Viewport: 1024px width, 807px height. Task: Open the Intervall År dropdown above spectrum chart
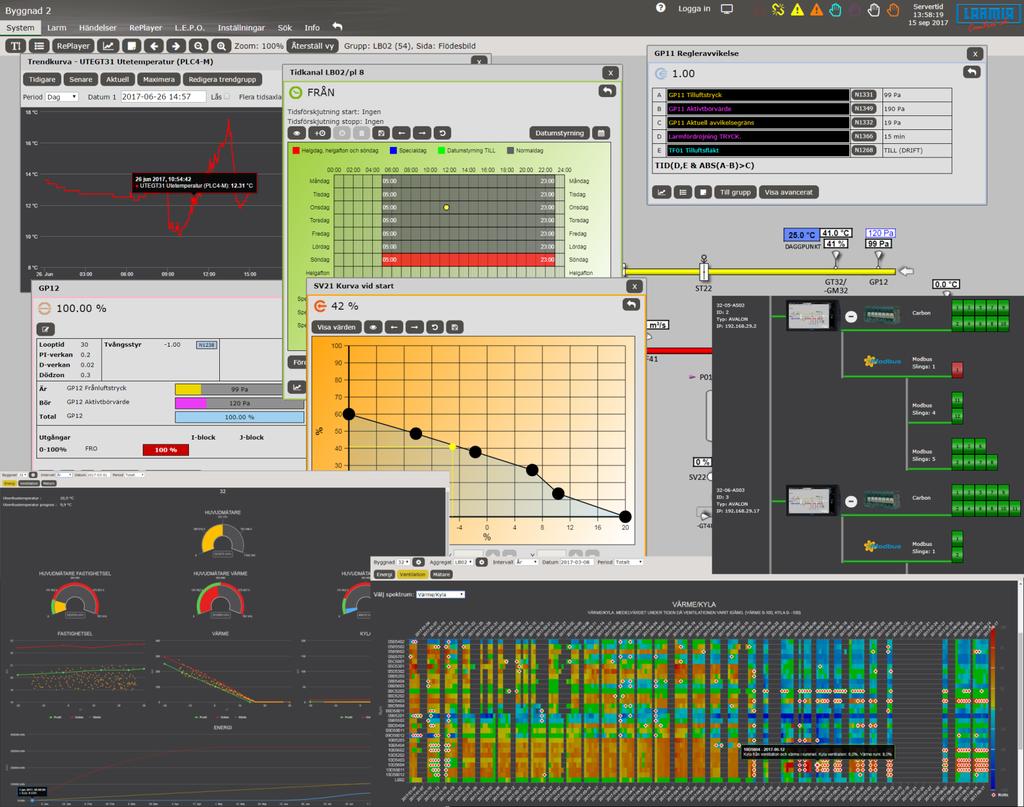[x=526, y=562]
